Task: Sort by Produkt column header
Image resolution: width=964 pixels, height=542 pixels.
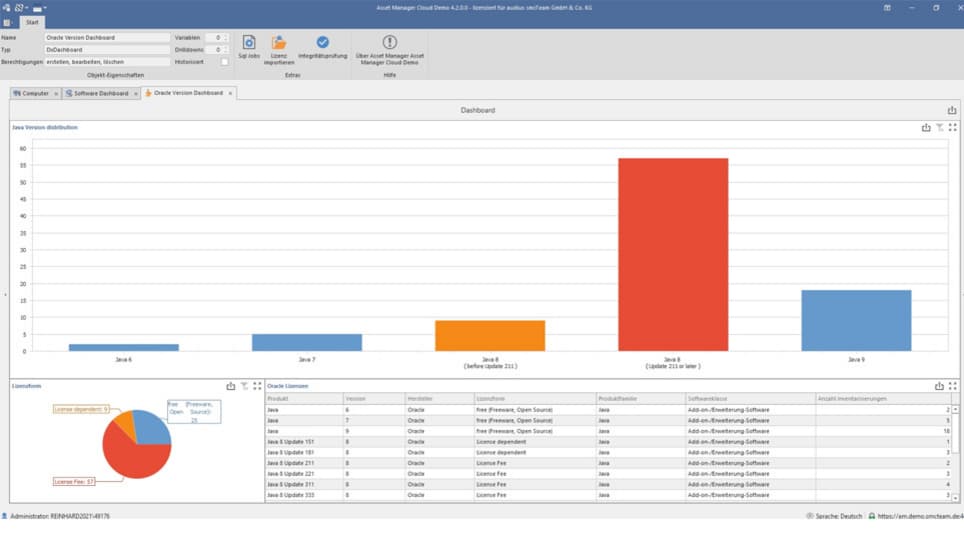Action: (x=304, y=399)
